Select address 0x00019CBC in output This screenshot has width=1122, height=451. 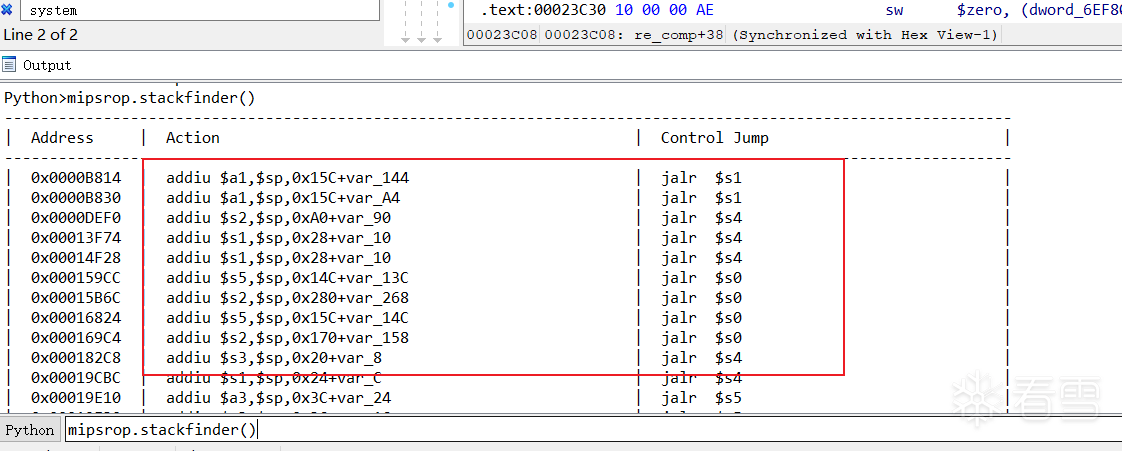[x=76, y=378]
